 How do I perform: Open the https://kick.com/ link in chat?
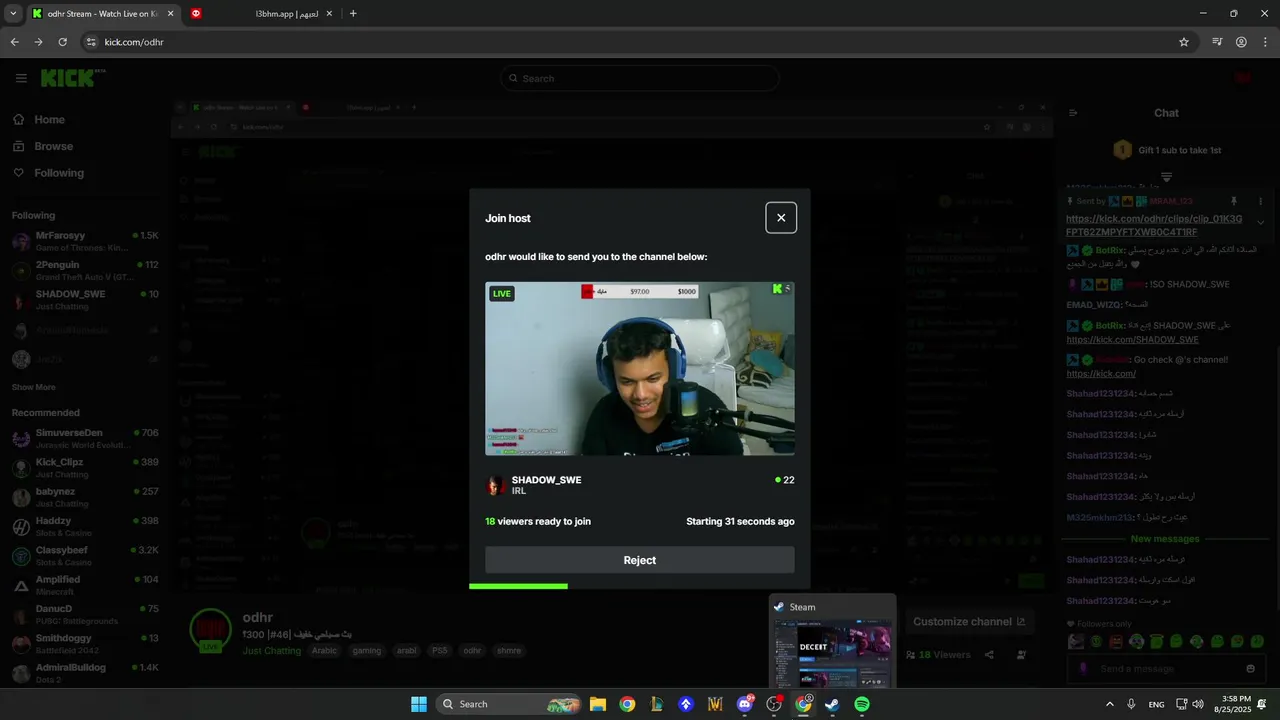(x=1101, y=373)
